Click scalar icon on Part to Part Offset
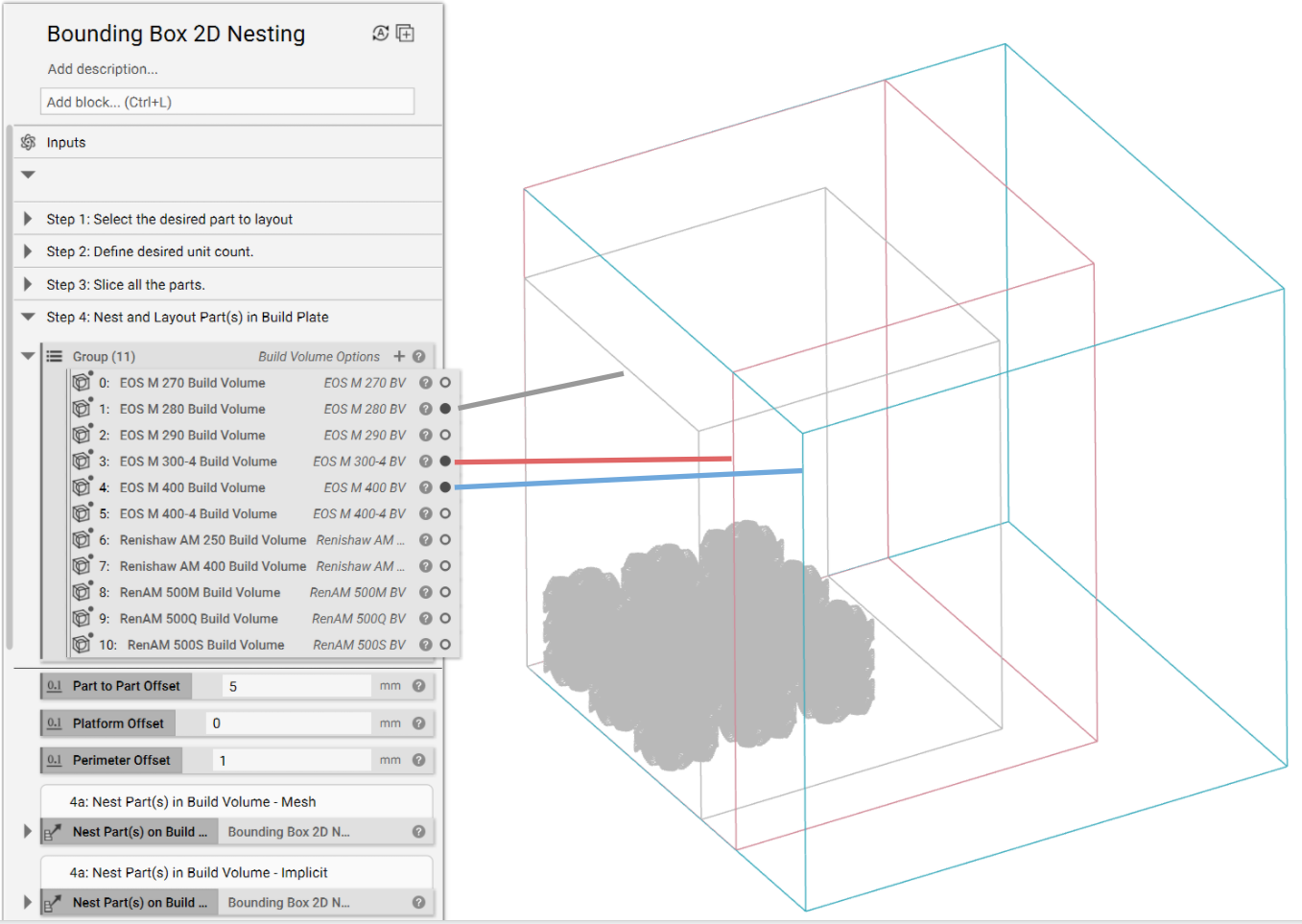Viewport: 1302px width, 924px height. [x=55, y=685]
